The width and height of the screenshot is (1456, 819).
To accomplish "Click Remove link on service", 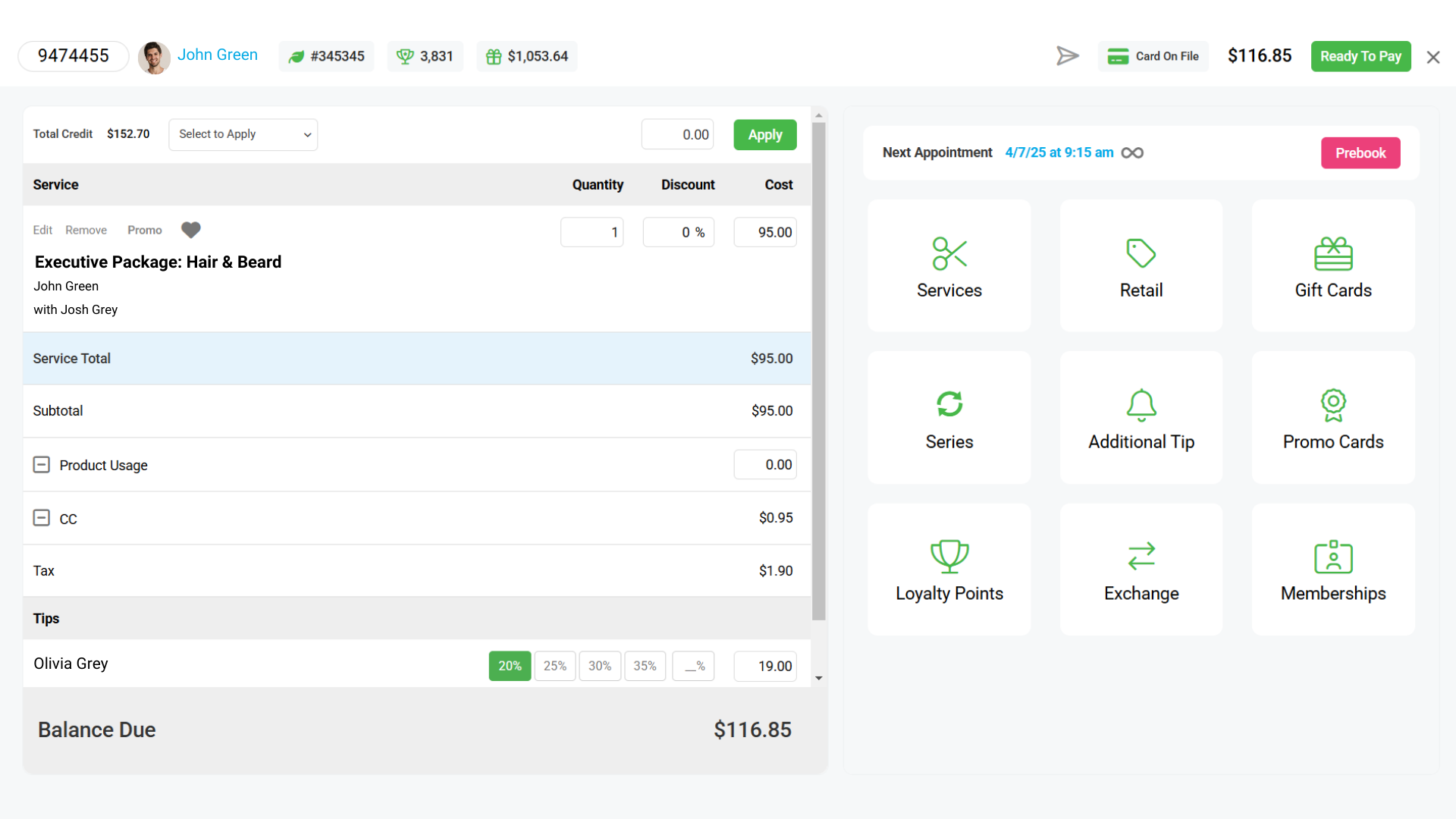I will [x=86, y=230].
